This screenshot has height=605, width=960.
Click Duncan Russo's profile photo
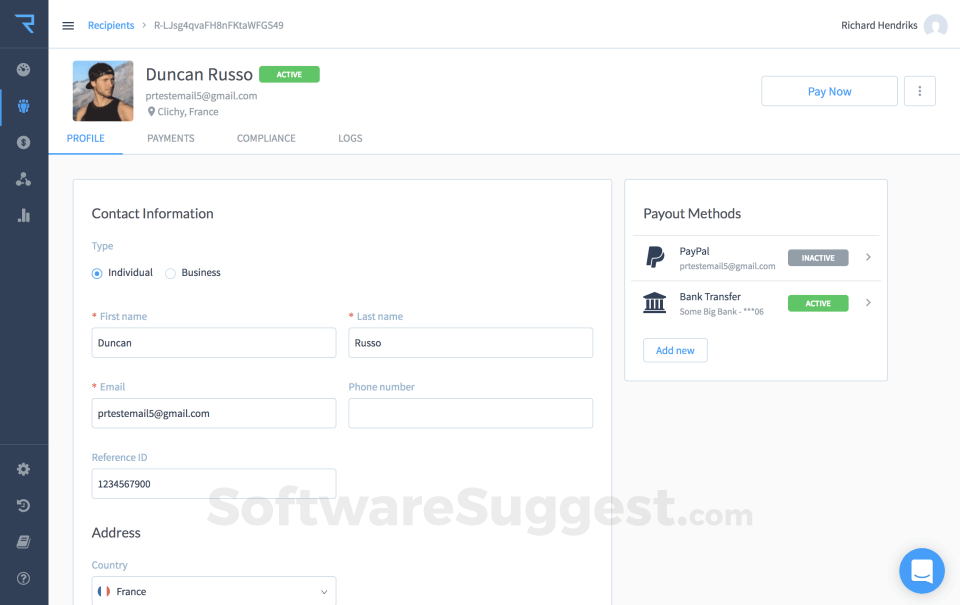click(x=103, y=91)
